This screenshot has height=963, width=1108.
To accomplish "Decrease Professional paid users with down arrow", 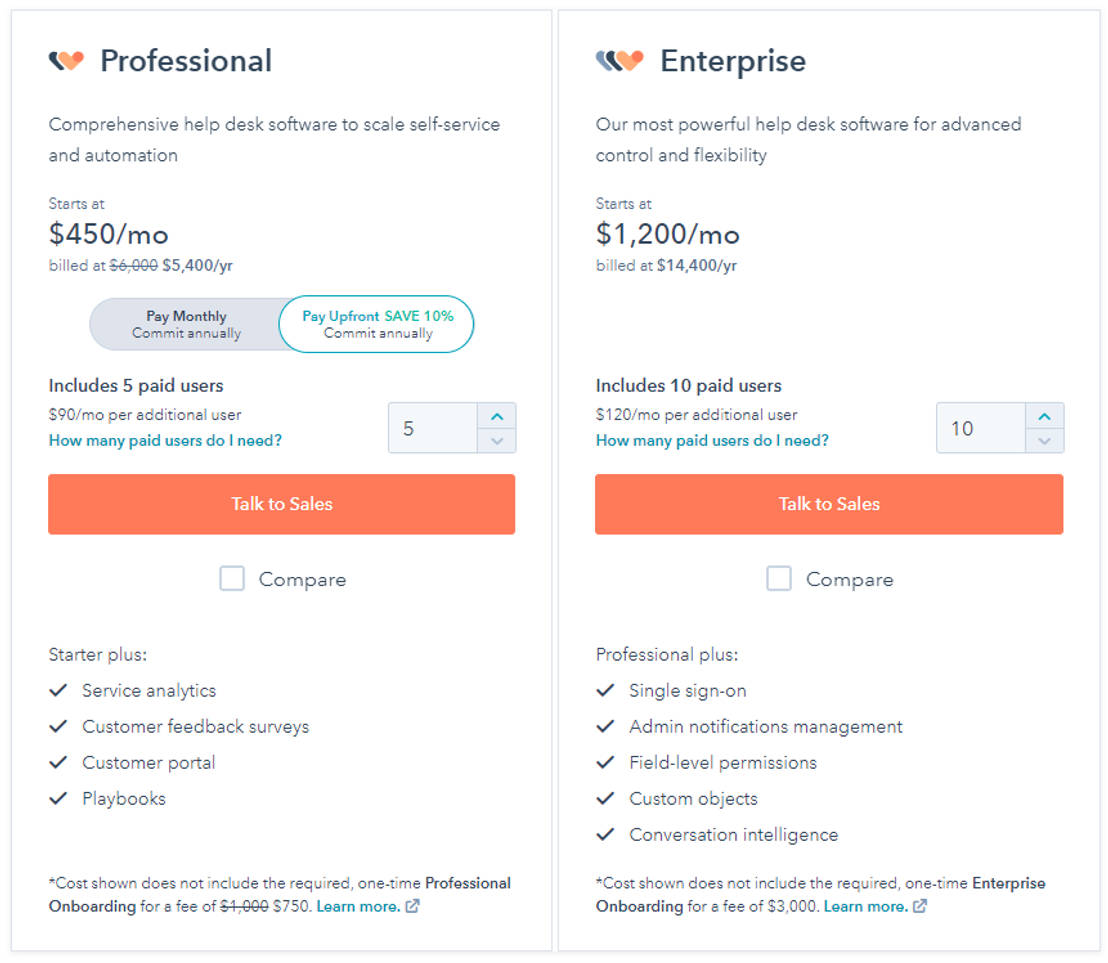I will tap(499, 440).
